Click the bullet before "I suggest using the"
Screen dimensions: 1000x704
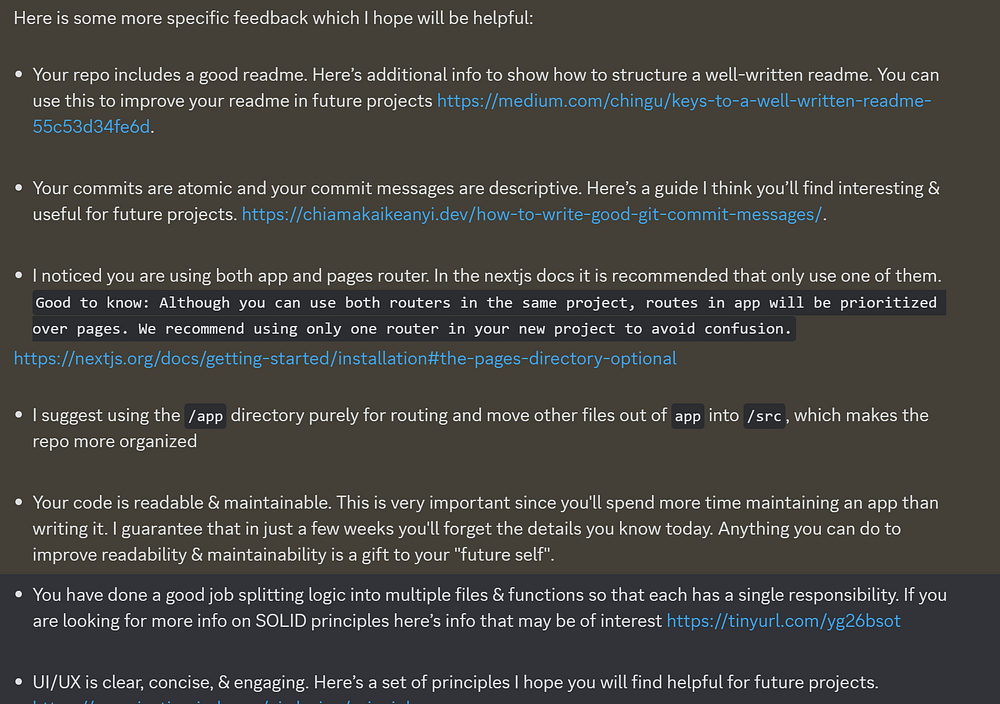(18, 415)
